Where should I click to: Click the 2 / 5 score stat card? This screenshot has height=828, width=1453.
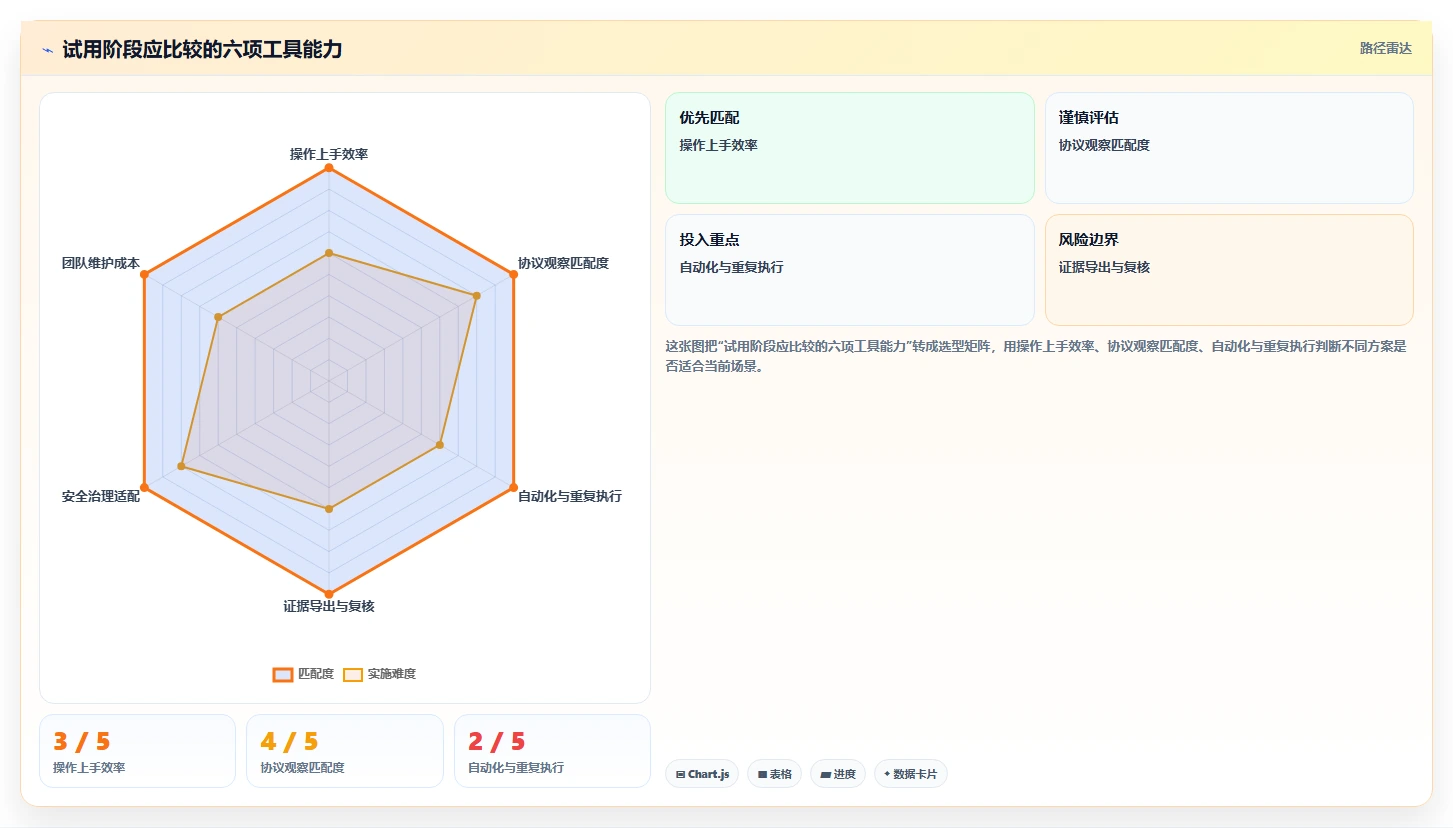point(552,751)
